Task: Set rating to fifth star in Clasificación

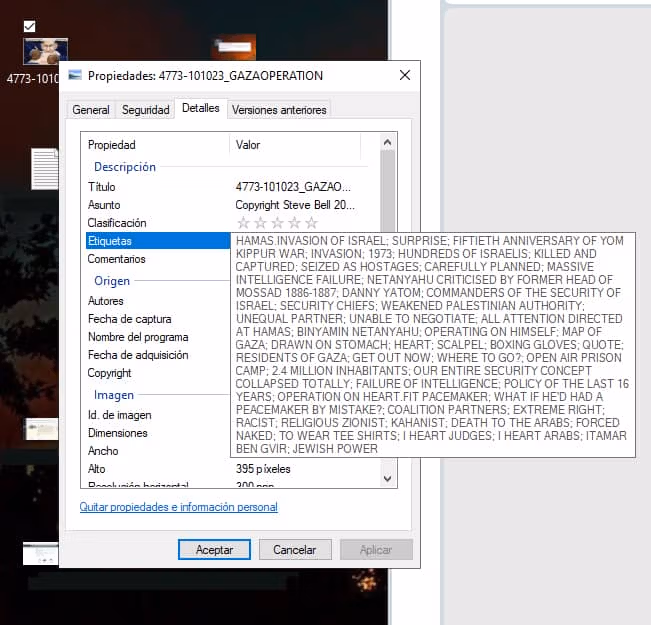Action: coord(311,223)
